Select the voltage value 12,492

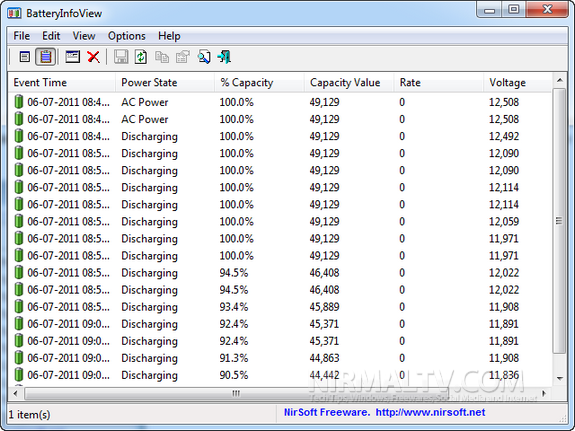[504, 136]
